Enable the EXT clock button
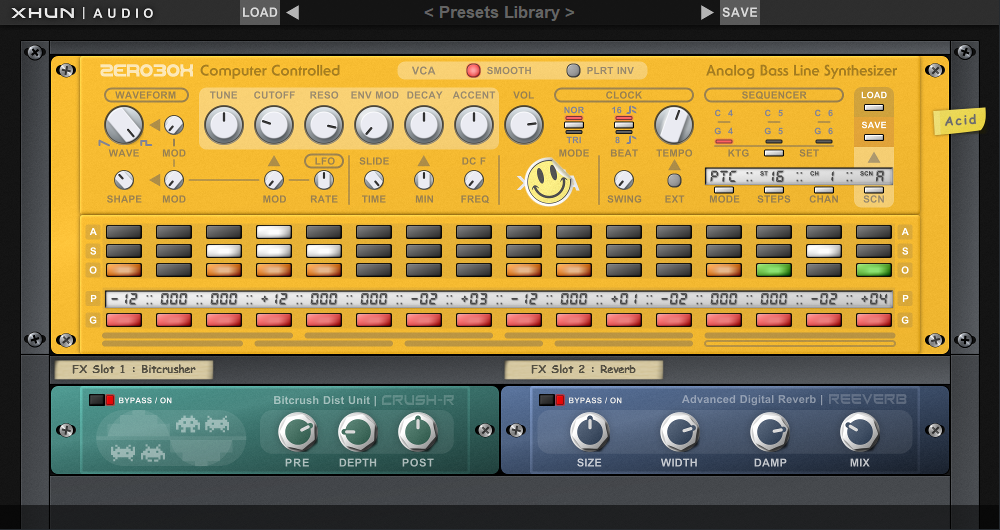Viewport: 1000px width, 530px height. coord(674,180)
